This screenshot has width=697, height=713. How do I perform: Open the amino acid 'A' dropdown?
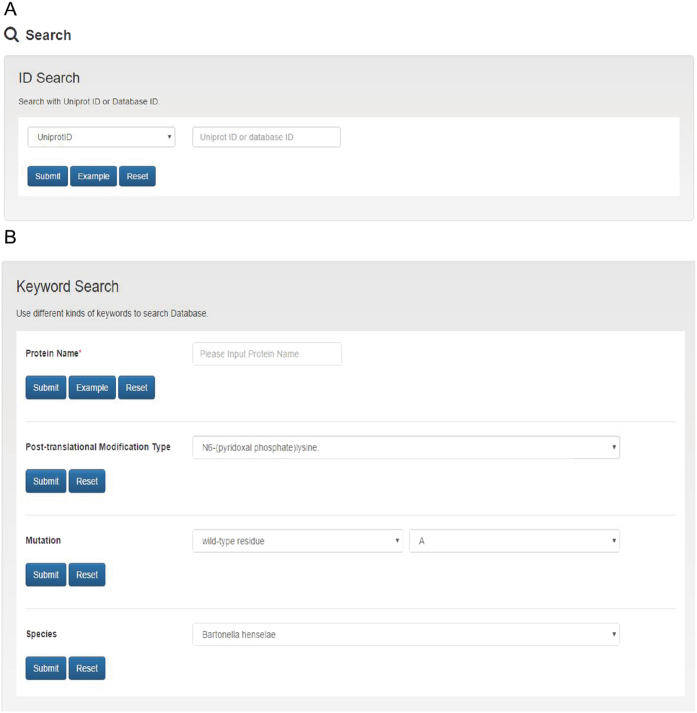pyautogui.click(x=515, y=541)
